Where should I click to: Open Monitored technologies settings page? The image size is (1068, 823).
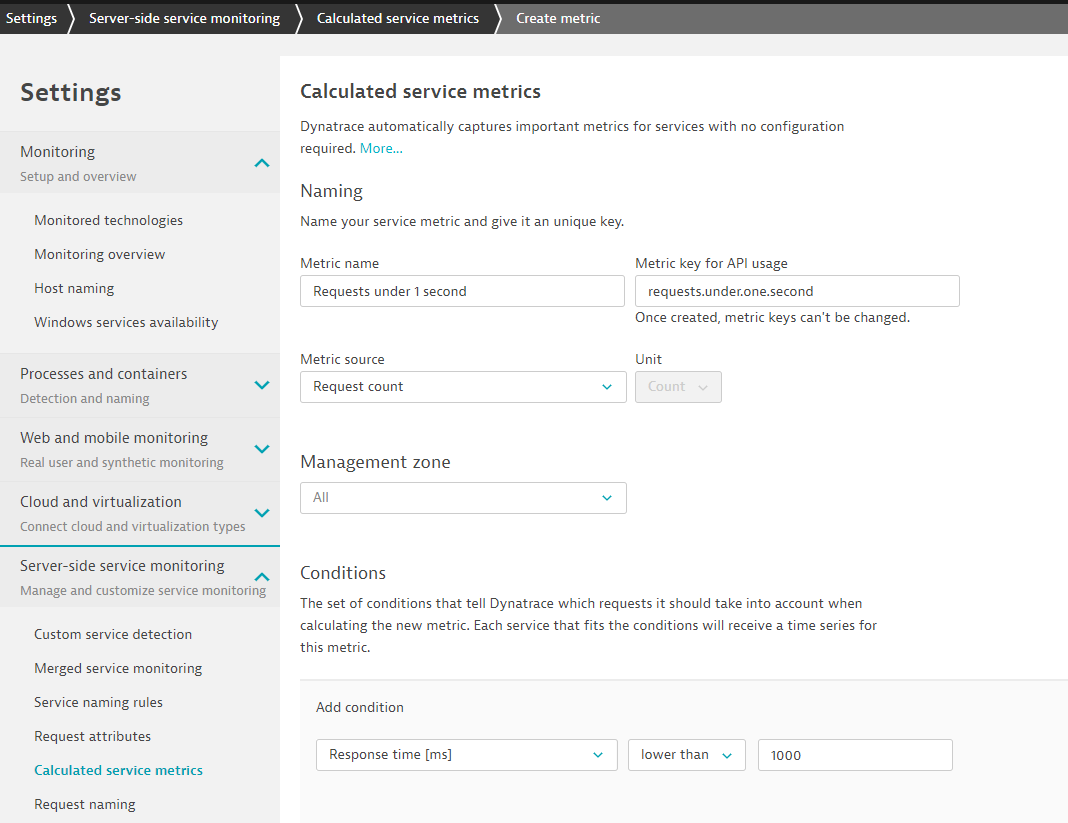coord(108,220)
